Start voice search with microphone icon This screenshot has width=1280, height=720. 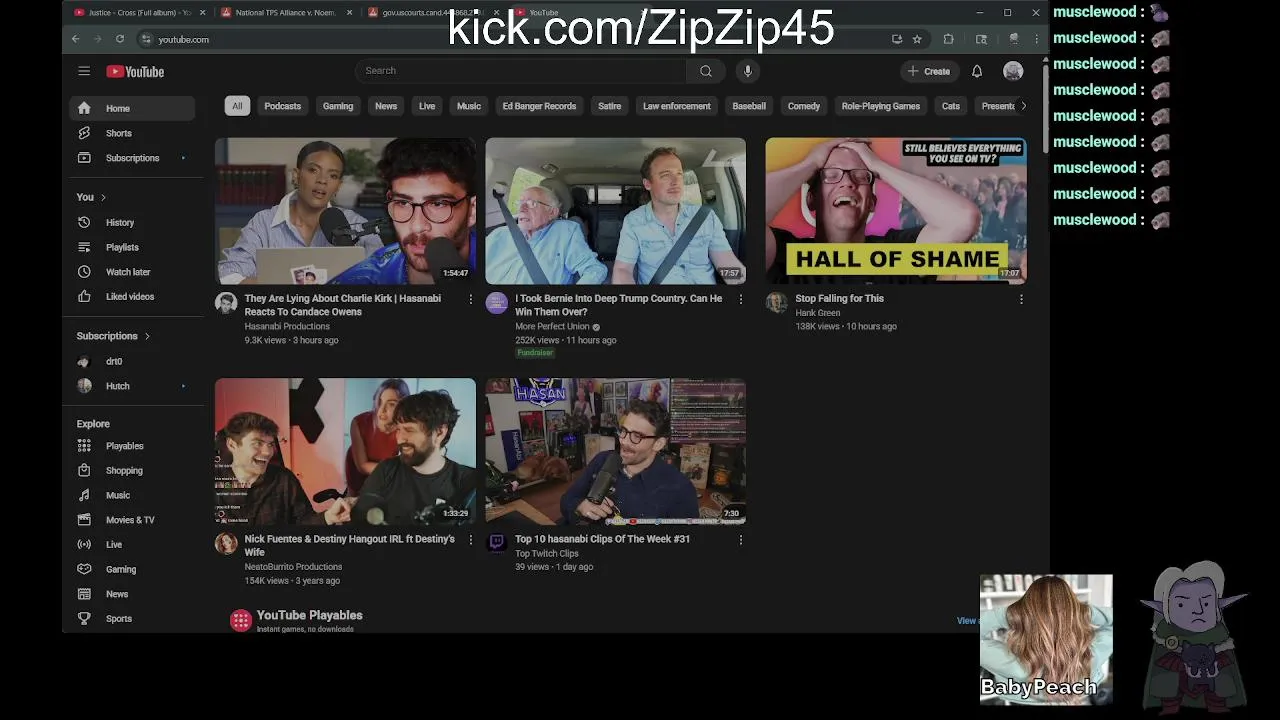747,71
